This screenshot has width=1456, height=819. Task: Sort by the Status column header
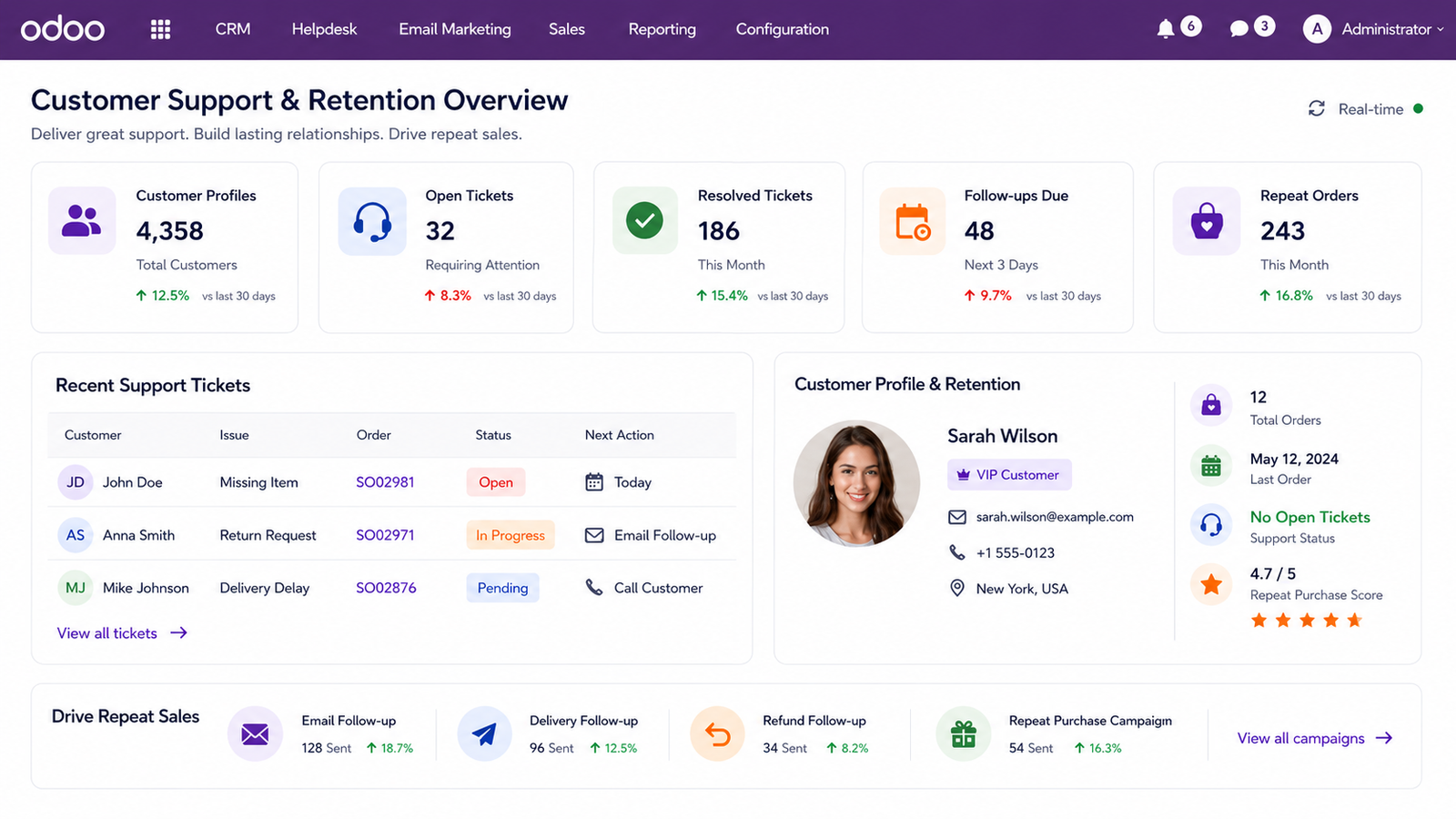(x=493, y=435)
